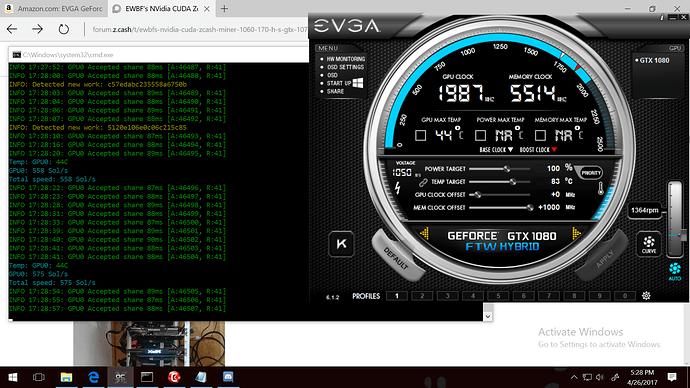Enable the POWER MAX TEMP checkbox
Screen dimensions: 690x388
481,135
